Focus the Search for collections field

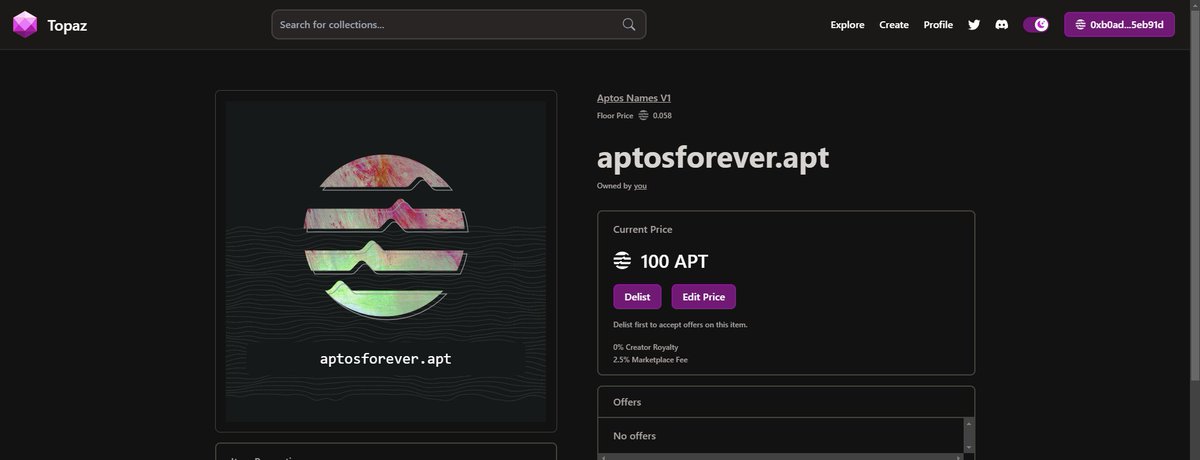pos(458,25)
